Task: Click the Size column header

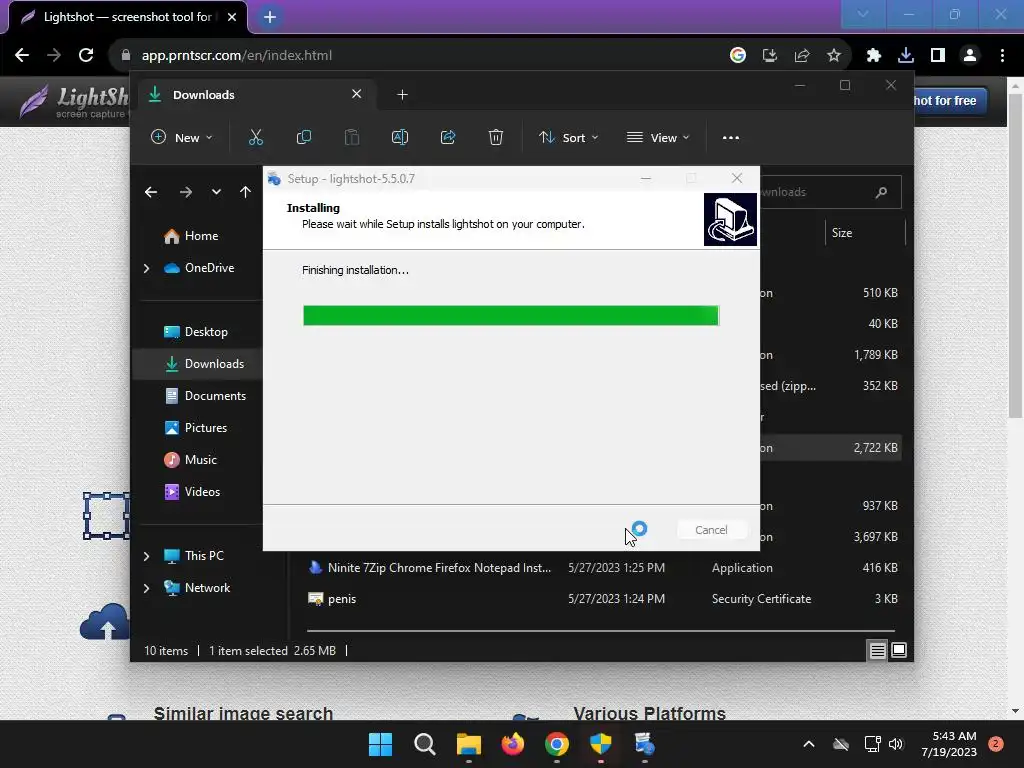Action: pyautogui.click(x=865, y=233)
